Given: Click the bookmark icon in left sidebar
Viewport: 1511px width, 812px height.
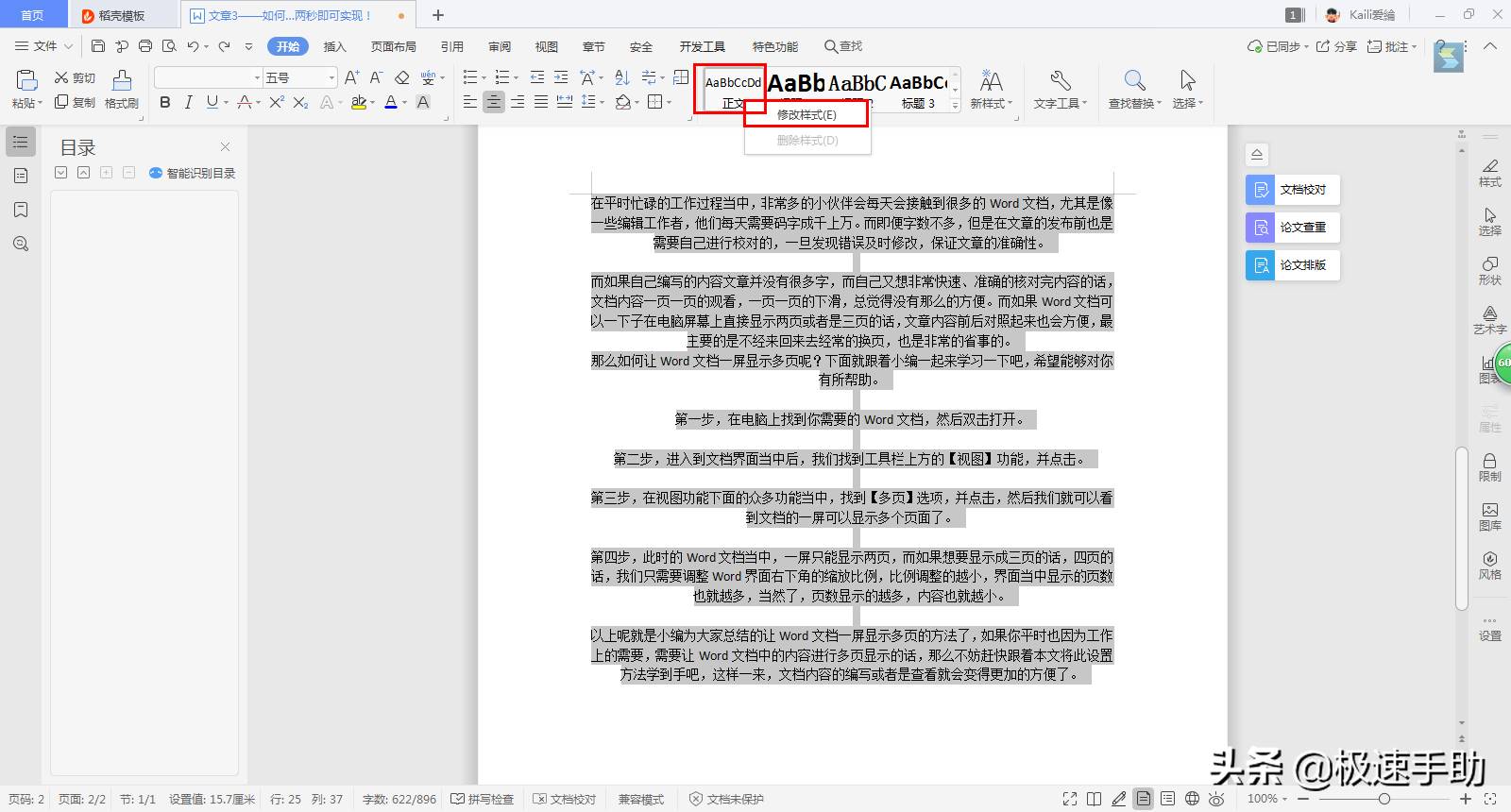Looking at the screenshot, I should (21, 210).
